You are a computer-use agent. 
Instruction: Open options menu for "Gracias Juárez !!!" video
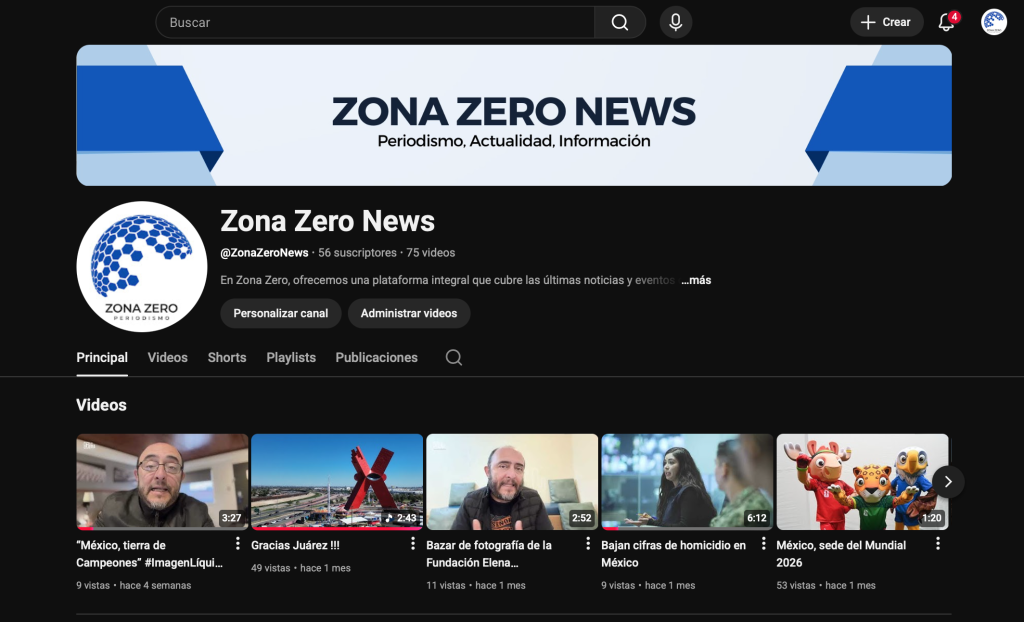point(413,544)
